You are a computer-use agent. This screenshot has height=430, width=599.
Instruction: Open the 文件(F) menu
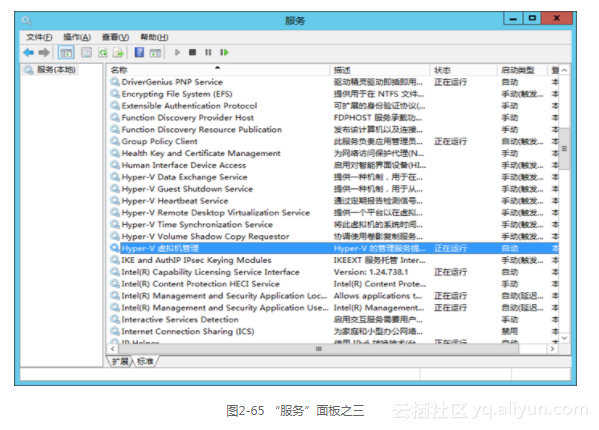[x=39, y=37]
